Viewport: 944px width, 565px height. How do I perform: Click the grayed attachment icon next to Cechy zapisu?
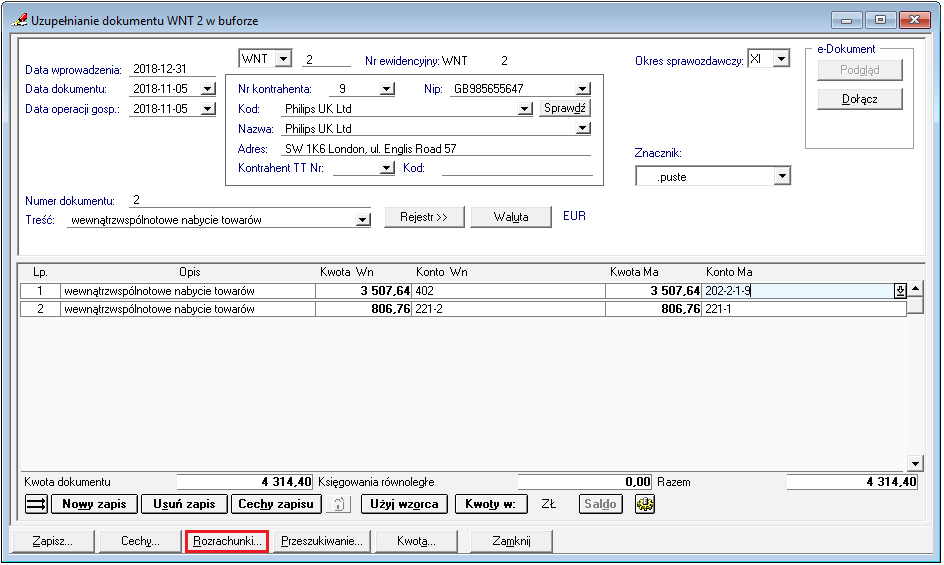click(339, 504)
